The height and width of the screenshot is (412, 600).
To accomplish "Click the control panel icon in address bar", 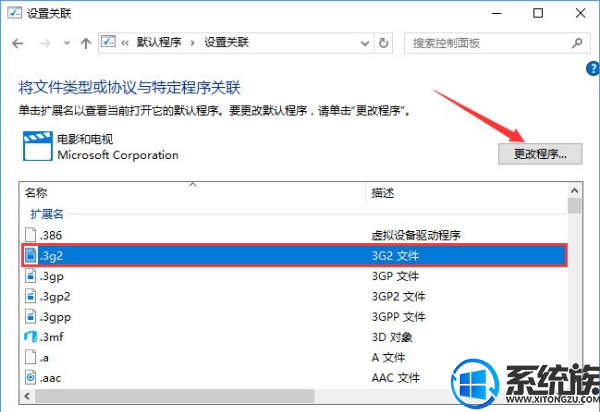I will coord(108,41).
